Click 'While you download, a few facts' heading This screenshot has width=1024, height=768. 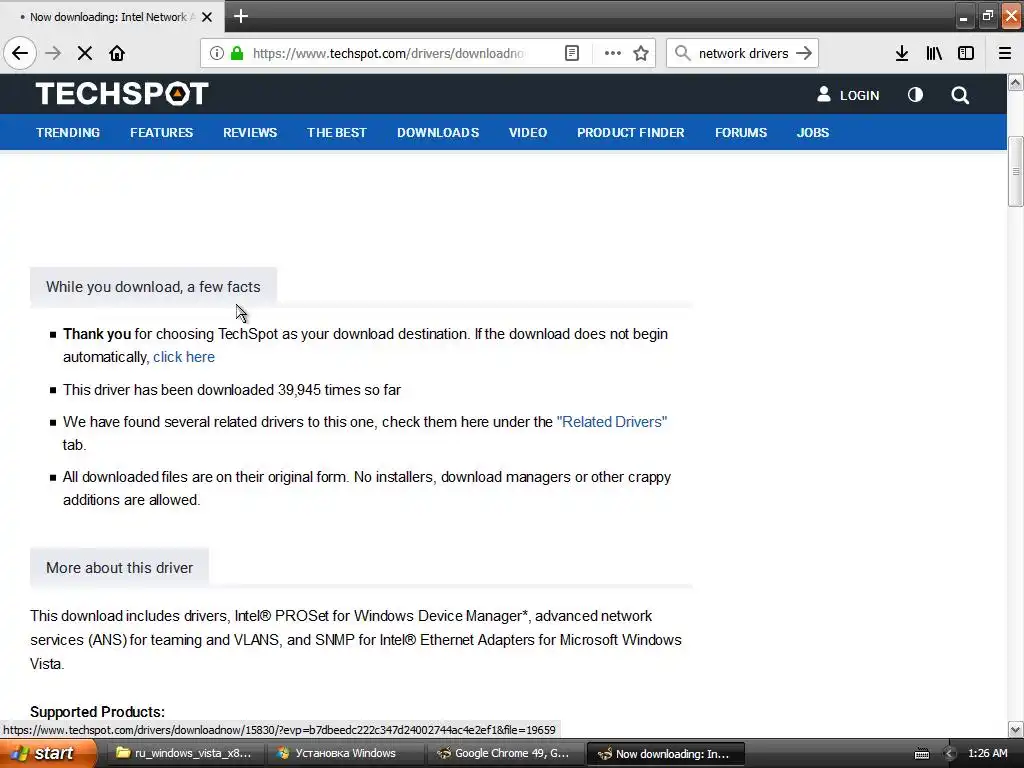click(153, 287)
